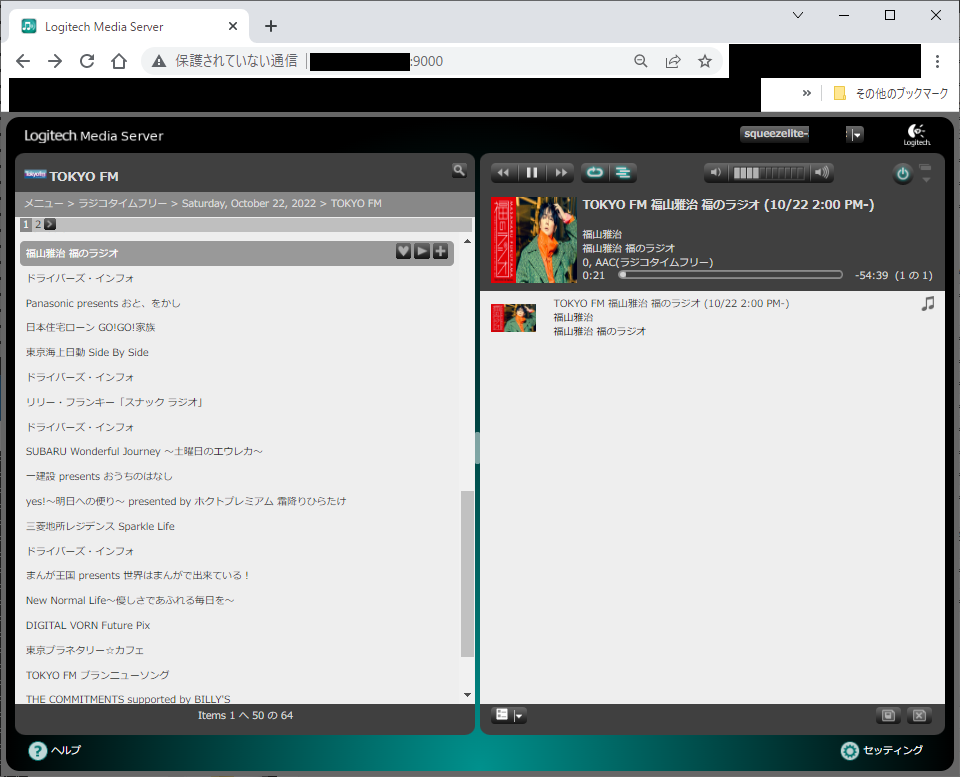Open ヘルプ help
Image resolution: width=960 pixels, height=777 pixels.
55,751
